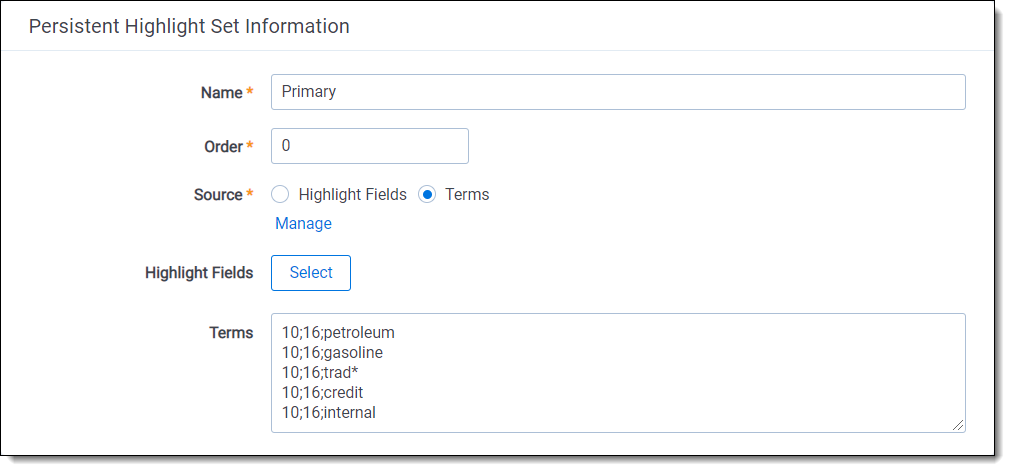Click the Name input field containing Primary

617,92
